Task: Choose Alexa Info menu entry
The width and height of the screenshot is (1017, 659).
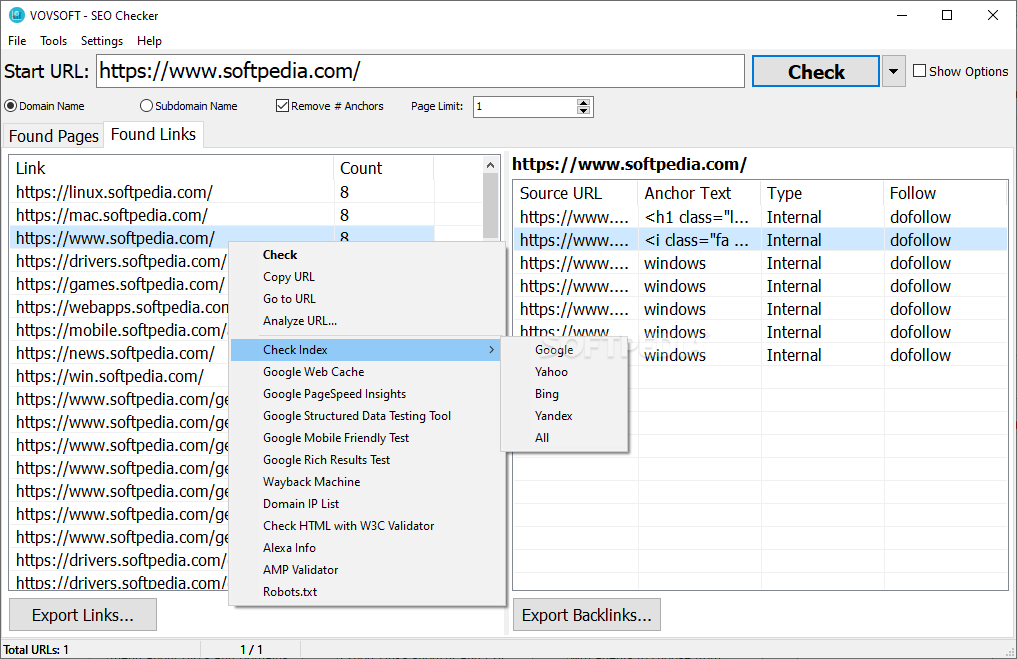Action: coord(367,548)
